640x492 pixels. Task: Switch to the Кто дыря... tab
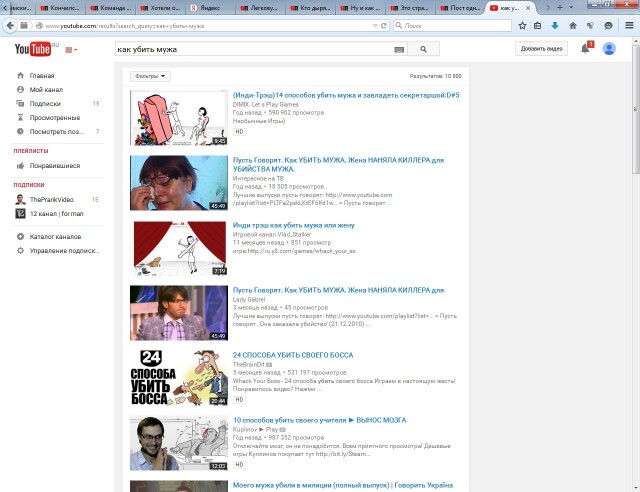(310, 8)
